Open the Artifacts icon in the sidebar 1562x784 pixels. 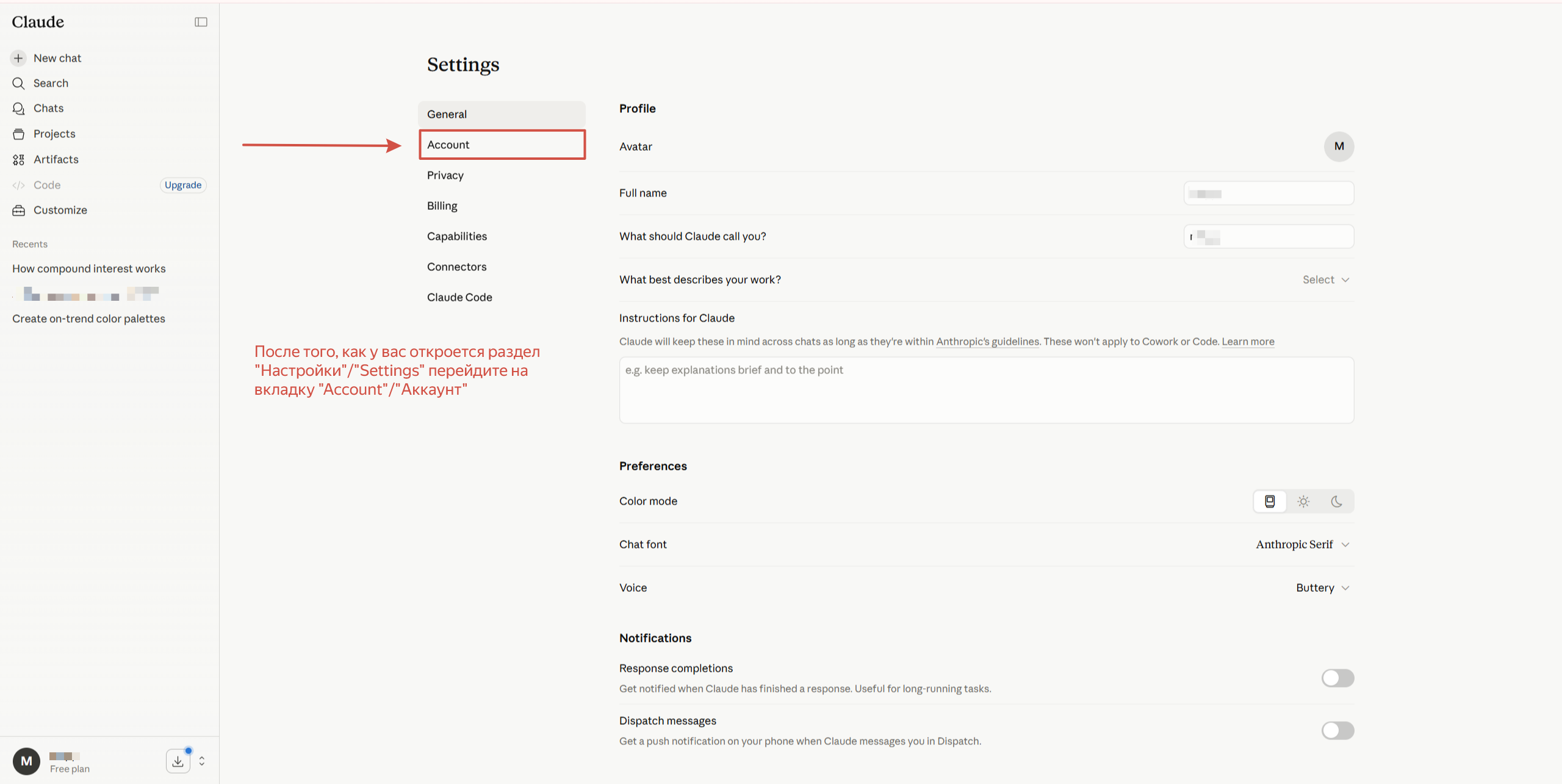pos(19,159)
